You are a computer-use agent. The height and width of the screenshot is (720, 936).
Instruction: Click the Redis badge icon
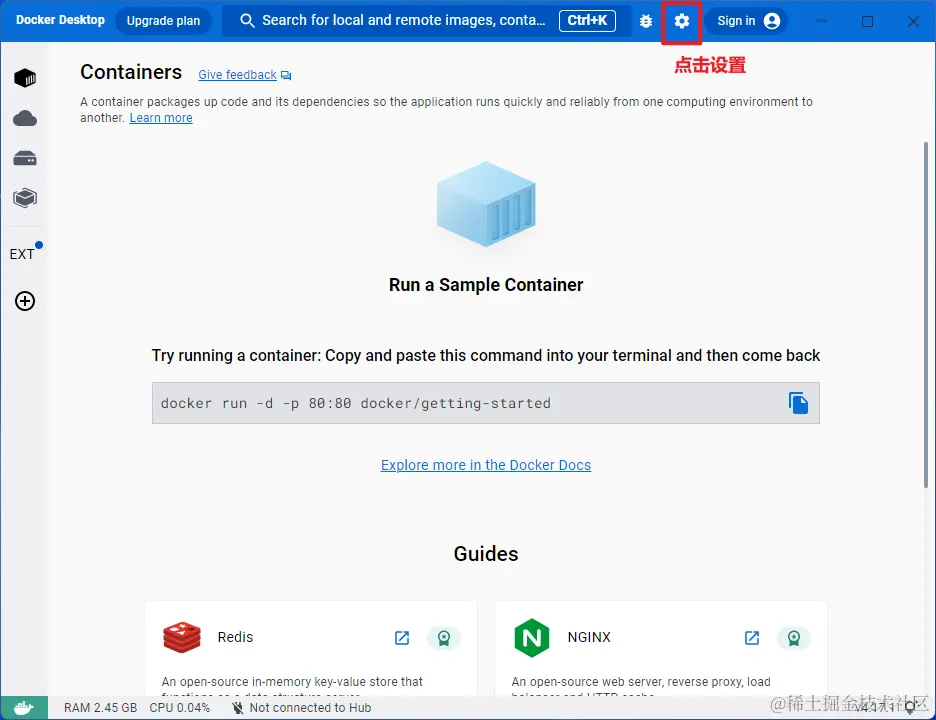[444, 638]
